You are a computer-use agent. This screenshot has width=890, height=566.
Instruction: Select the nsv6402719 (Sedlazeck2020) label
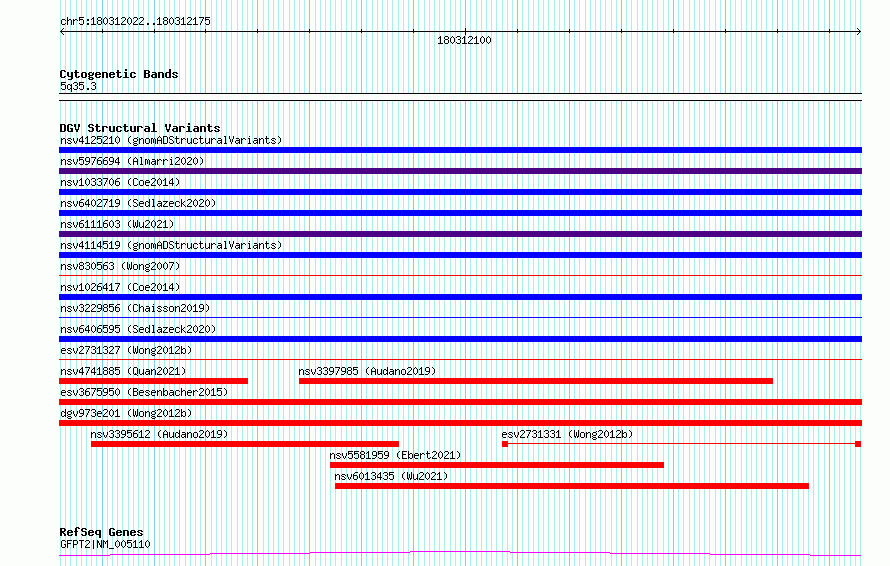pos(138,203)
